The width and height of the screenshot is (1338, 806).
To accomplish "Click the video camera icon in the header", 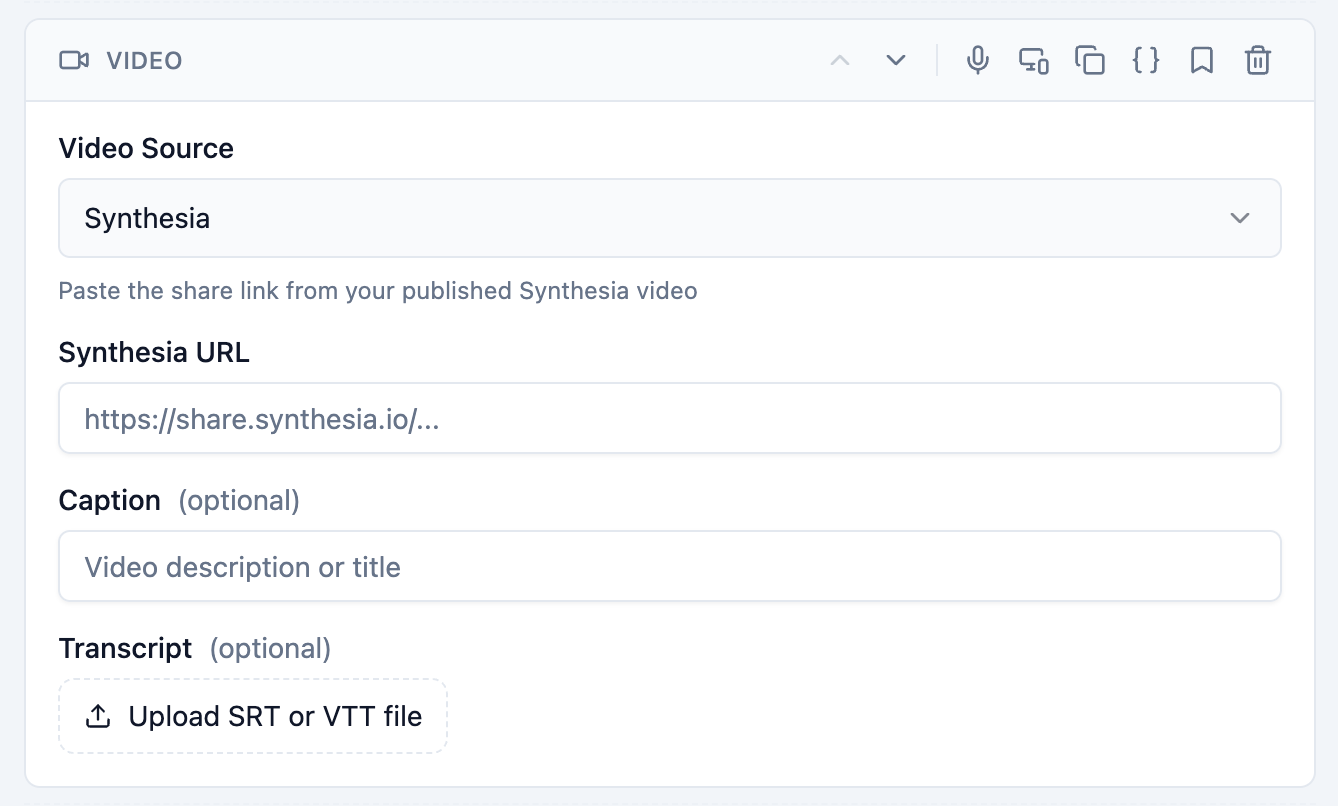I will click(71, 60).
